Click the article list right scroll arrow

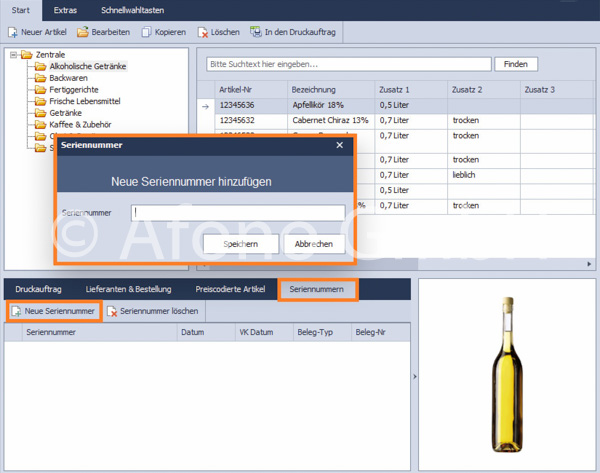click(x=589, y=264)
